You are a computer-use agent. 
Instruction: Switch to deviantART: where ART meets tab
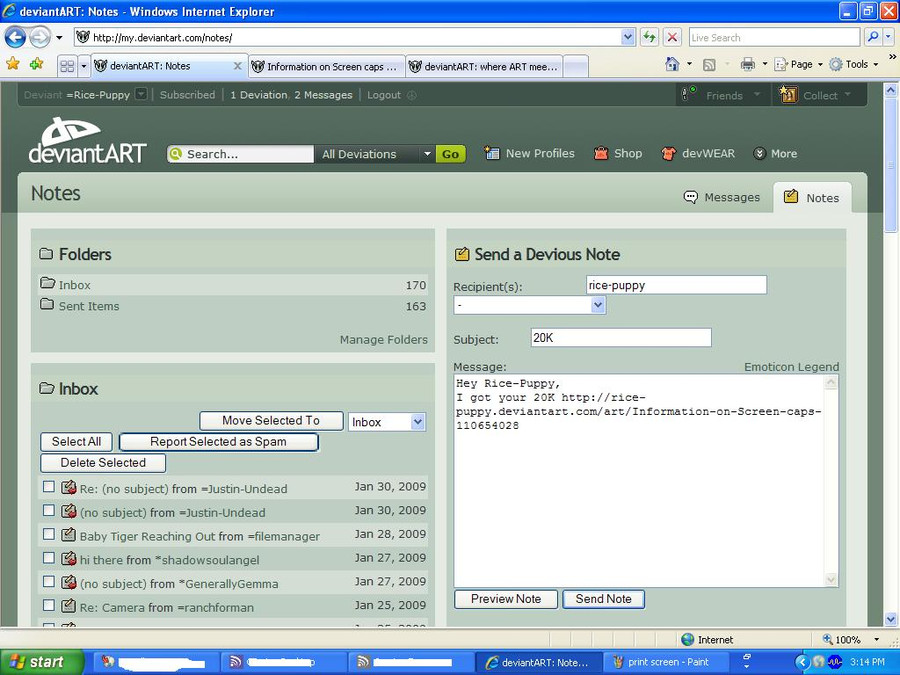pos(484,67)
